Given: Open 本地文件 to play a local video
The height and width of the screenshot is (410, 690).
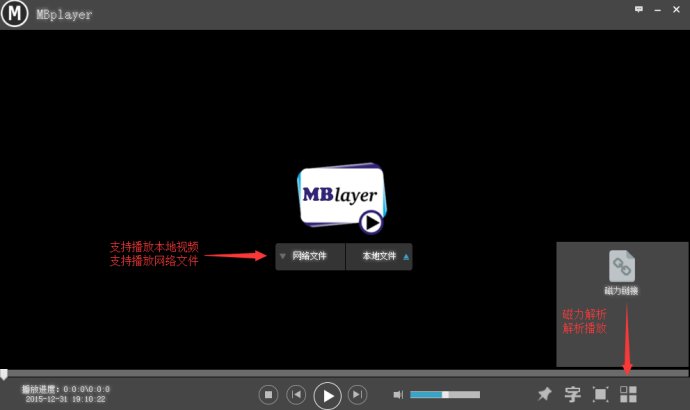Looking at the screenshot, I should pos(379,257).
